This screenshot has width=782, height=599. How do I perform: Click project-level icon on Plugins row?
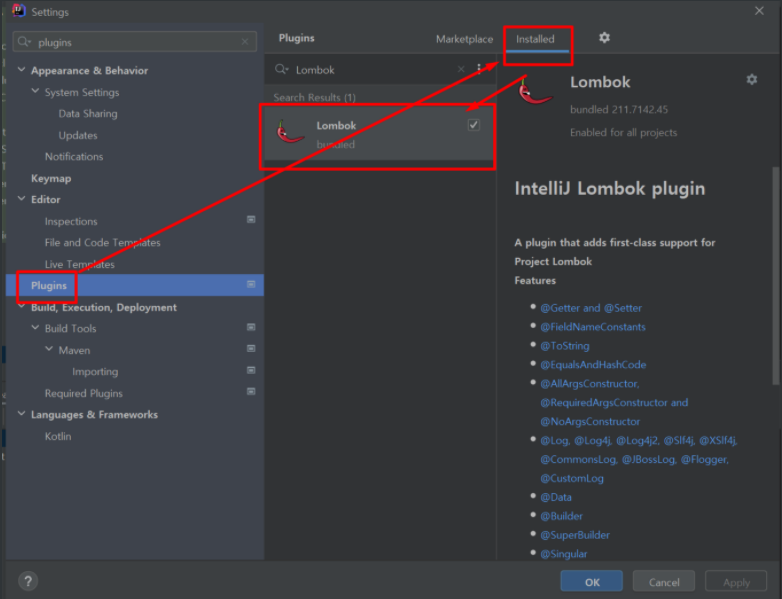click(251, 284)
